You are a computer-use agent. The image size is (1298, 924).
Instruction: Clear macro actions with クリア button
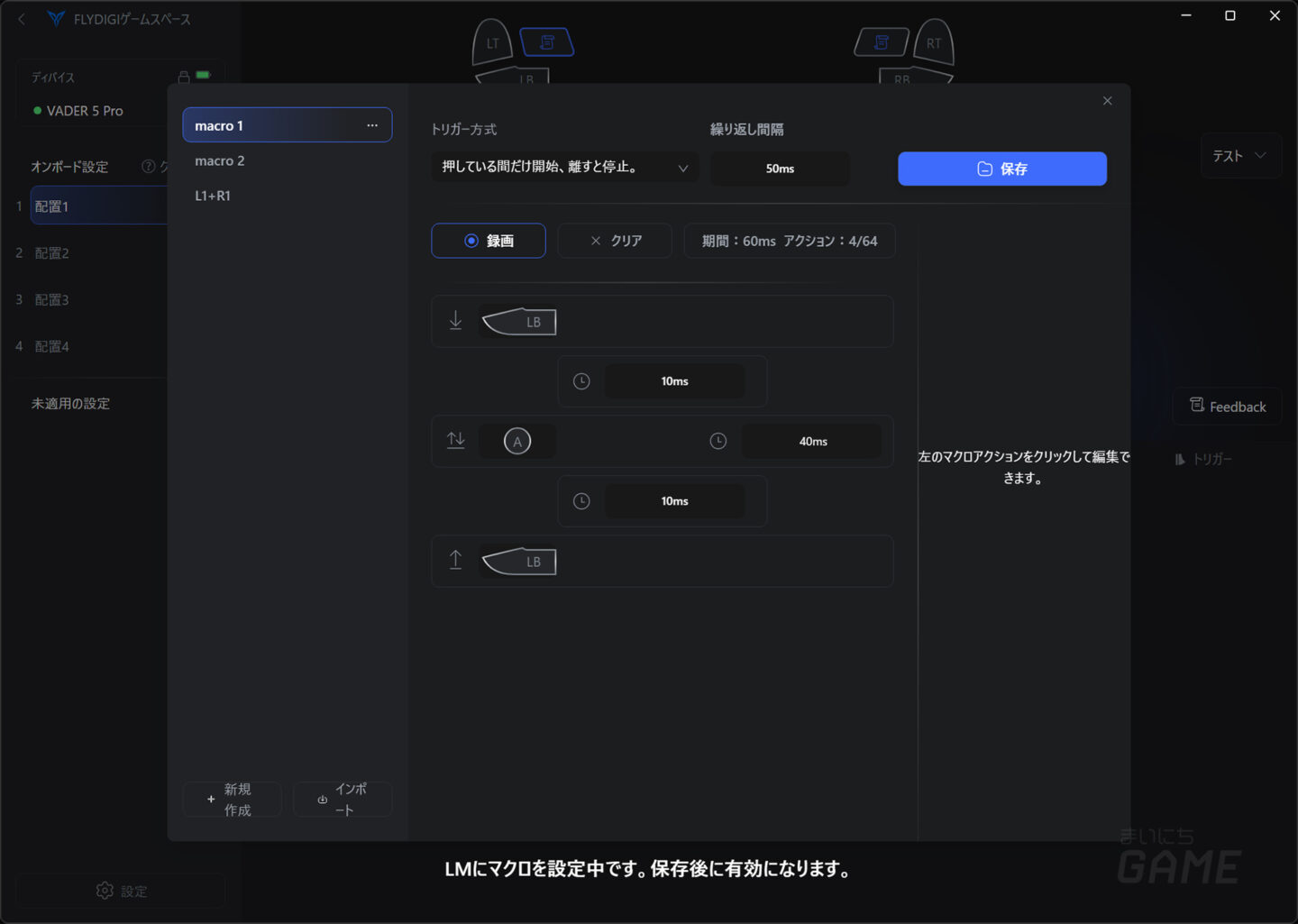coord(615,241)
